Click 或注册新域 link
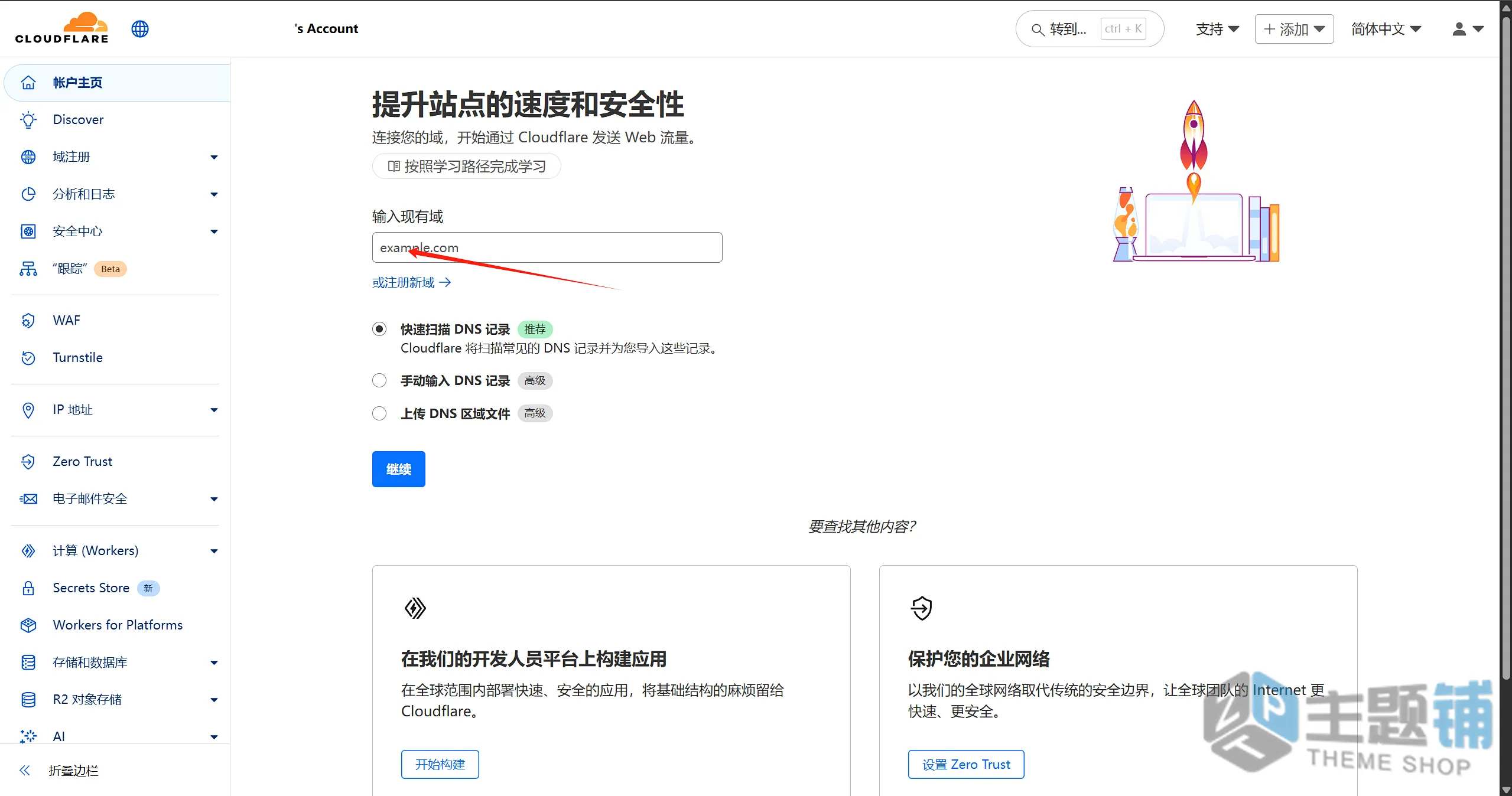 [412, 283]
